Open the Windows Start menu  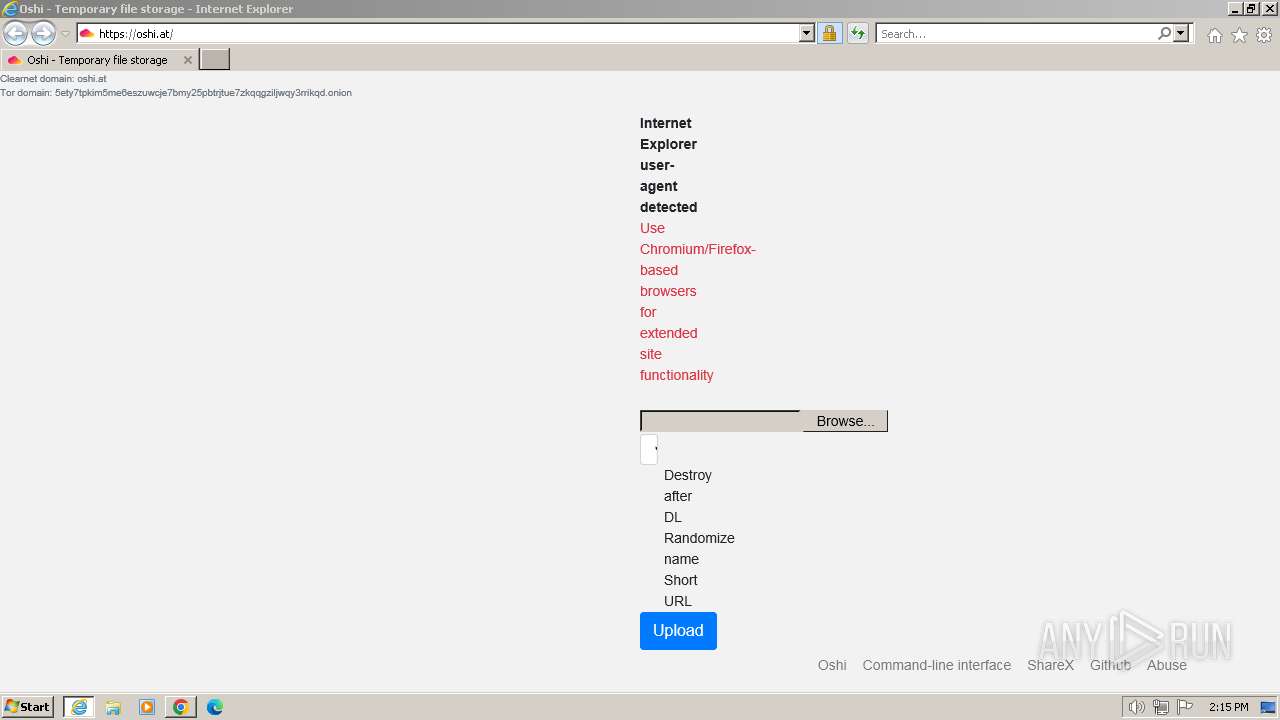(x=28, y=707)
